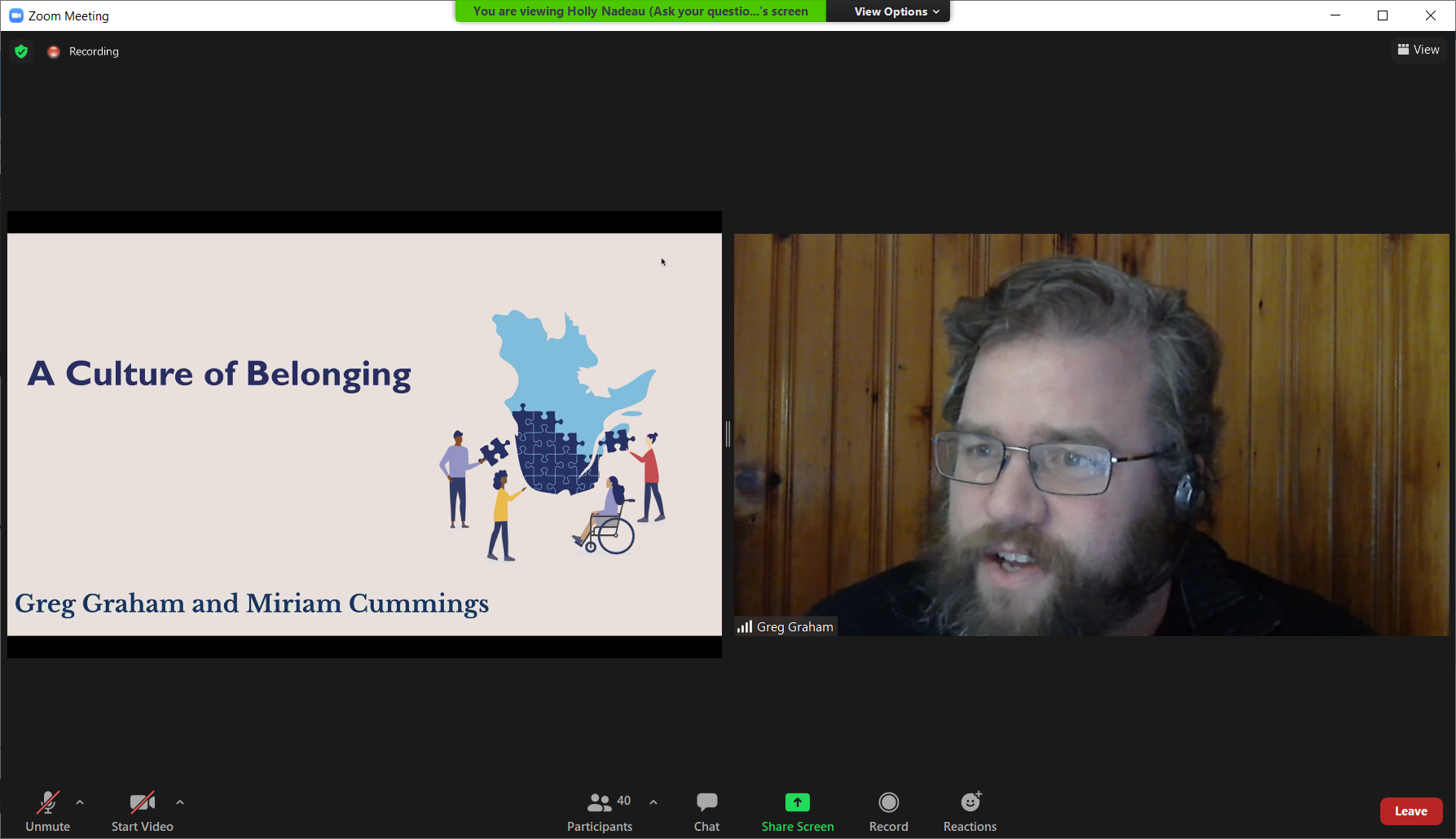Expand audio options arrow beside Unmute
The image size is (1456, 839).
[x=80, y=802]
